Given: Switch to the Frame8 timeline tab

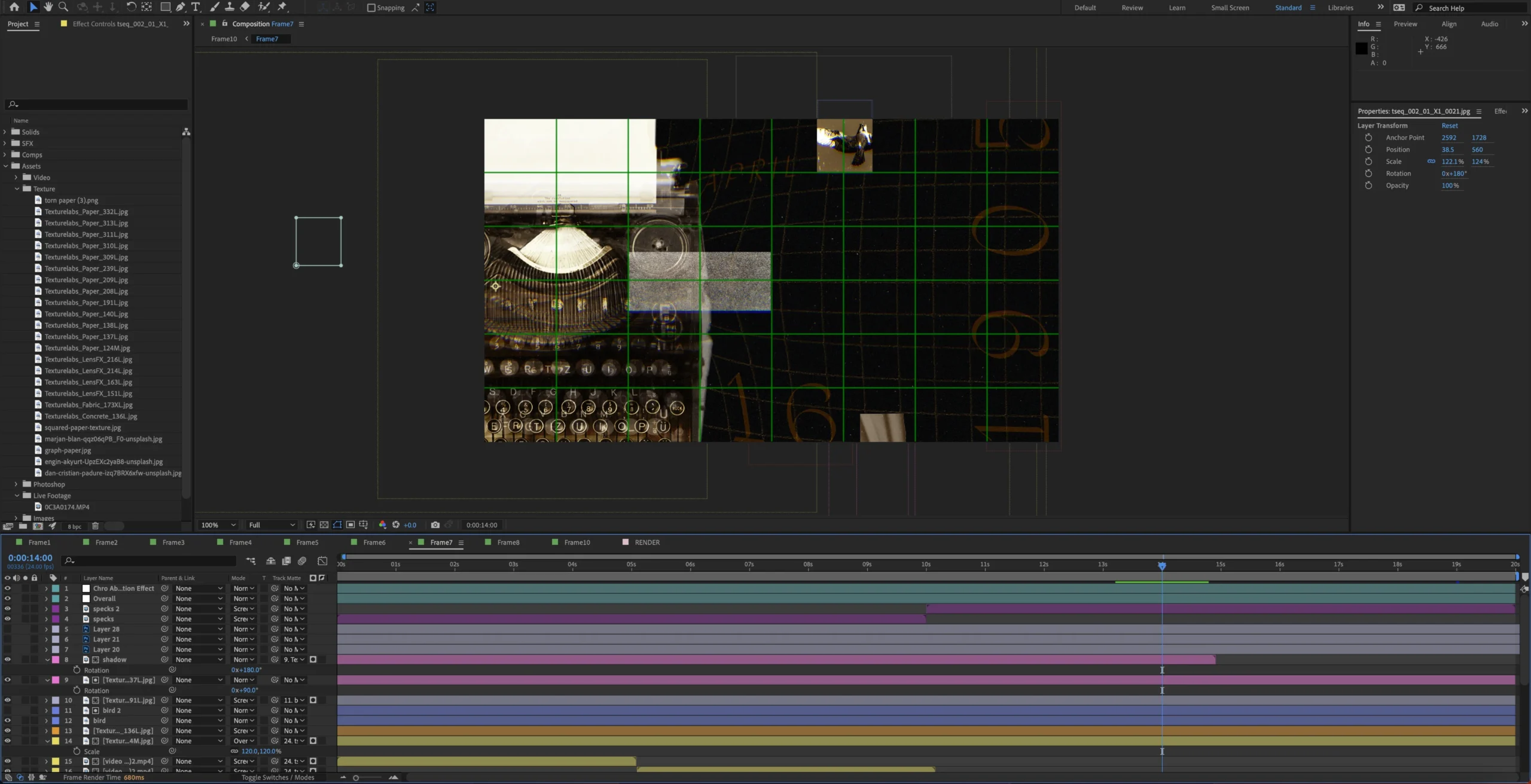Looking at the screenshot, I should [508, 542].
